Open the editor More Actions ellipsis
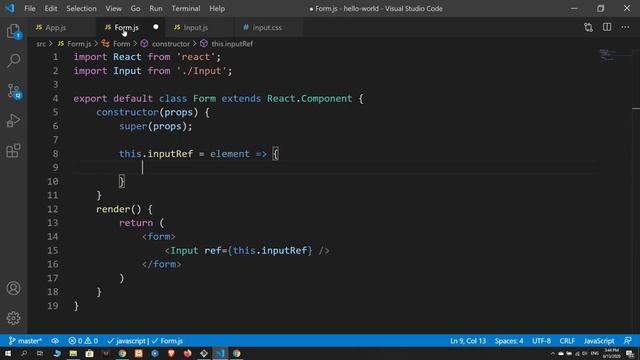Viewport: 640px width, 360px height. pyautogui.click(x=625, y=27)
